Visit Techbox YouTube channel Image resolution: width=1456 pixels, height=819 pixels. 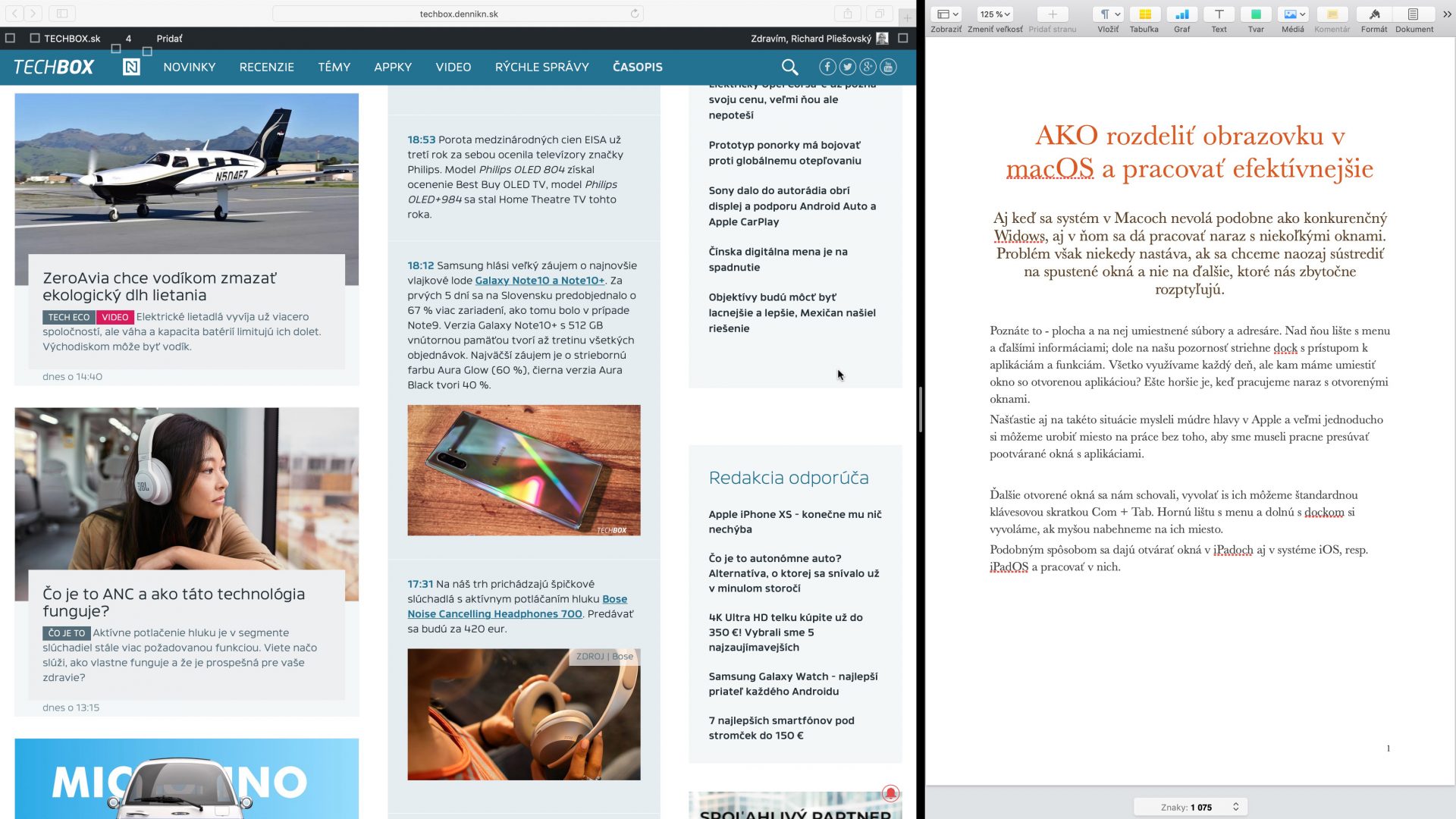[x=888, y=67]
